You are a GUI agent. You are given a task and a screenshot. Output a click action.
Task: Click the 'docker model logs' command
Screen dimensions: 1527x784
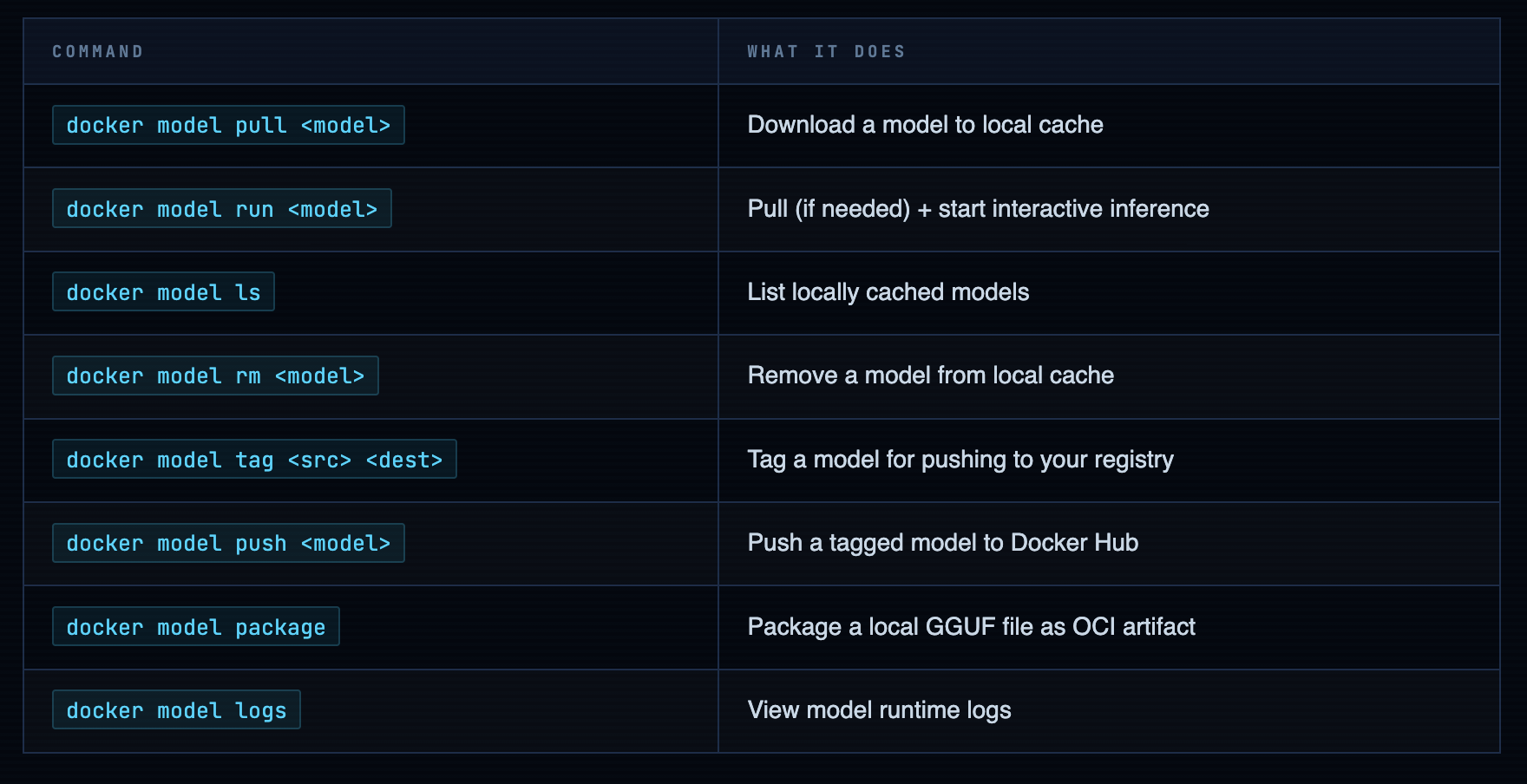pyautogui.click(x=176, y=710)
